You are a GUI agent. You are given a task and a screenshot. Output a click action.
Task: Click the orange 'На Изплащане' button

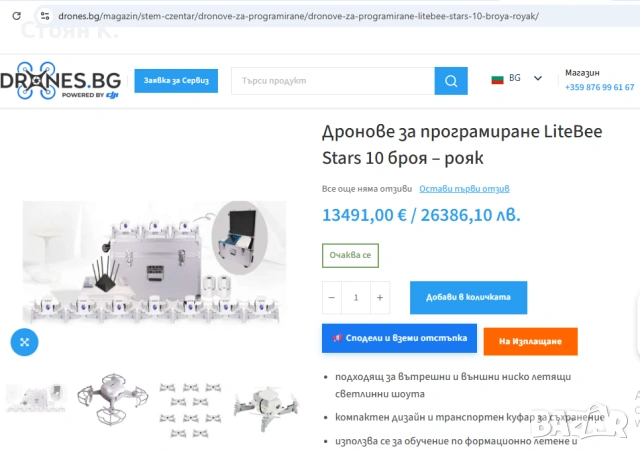(531, 341)
